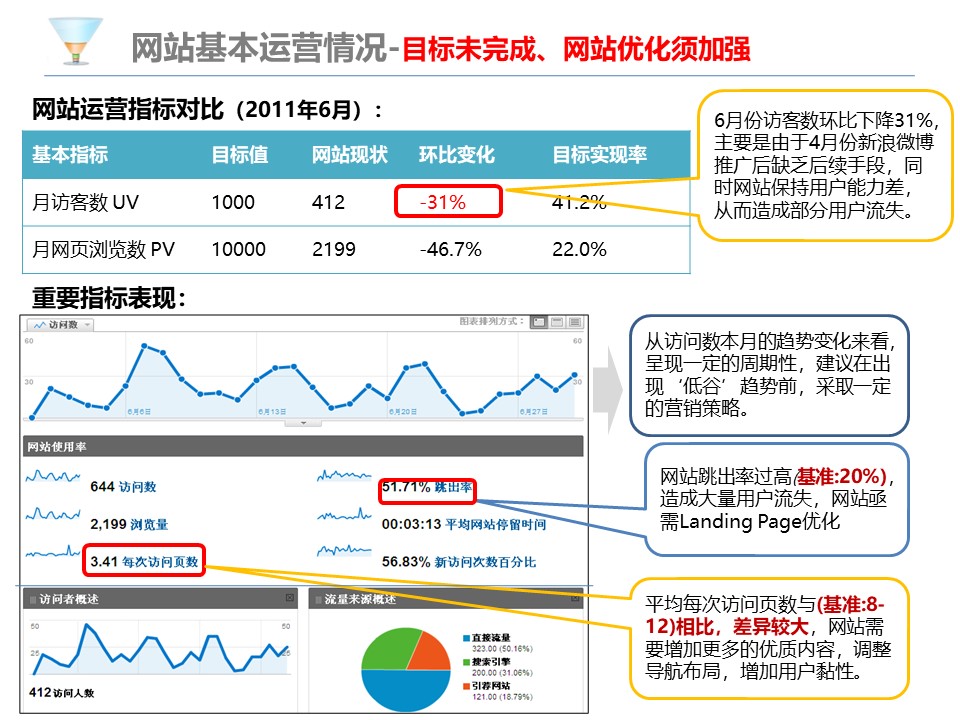Open the 访问数 metric dropdown tab
This screenshot has width=960, height=720.
coord(62,324)
